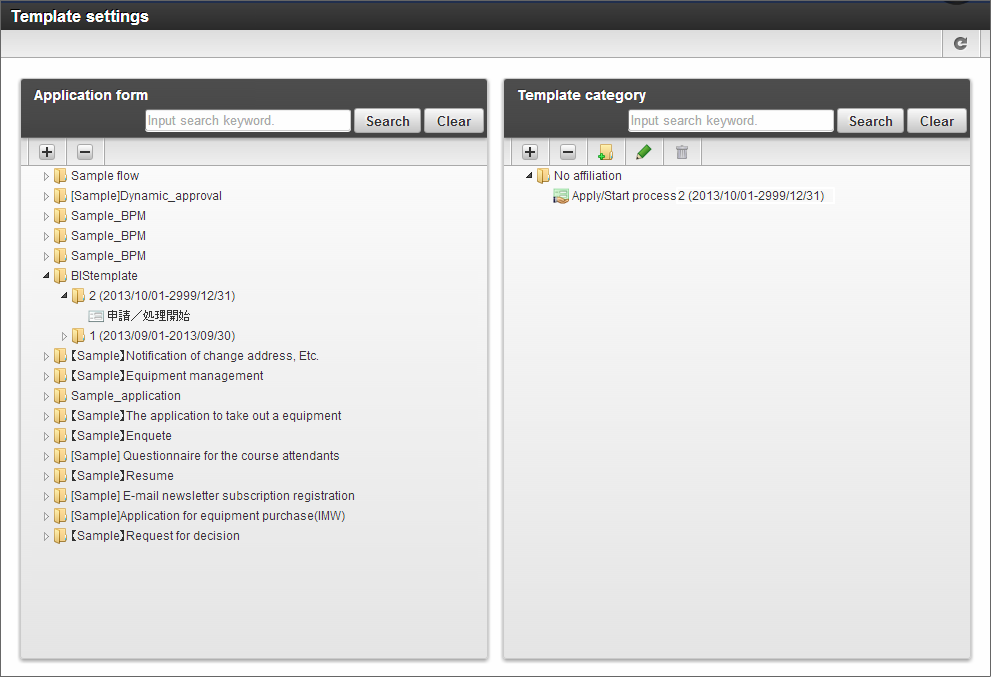Viewport: 991px width, 677px height.
Task: Click the Sample_application folder icon
Action: pyautogui.click(x=60, y=396)
